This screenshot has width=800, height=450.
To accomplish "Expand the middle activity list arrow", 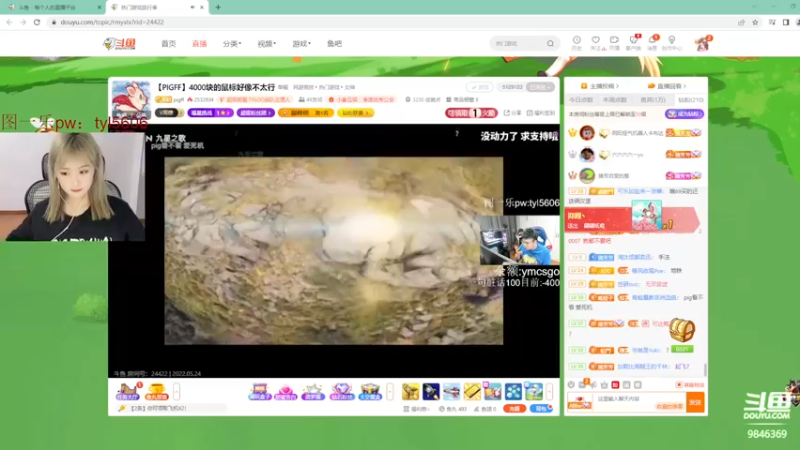I will click(390, 391).
